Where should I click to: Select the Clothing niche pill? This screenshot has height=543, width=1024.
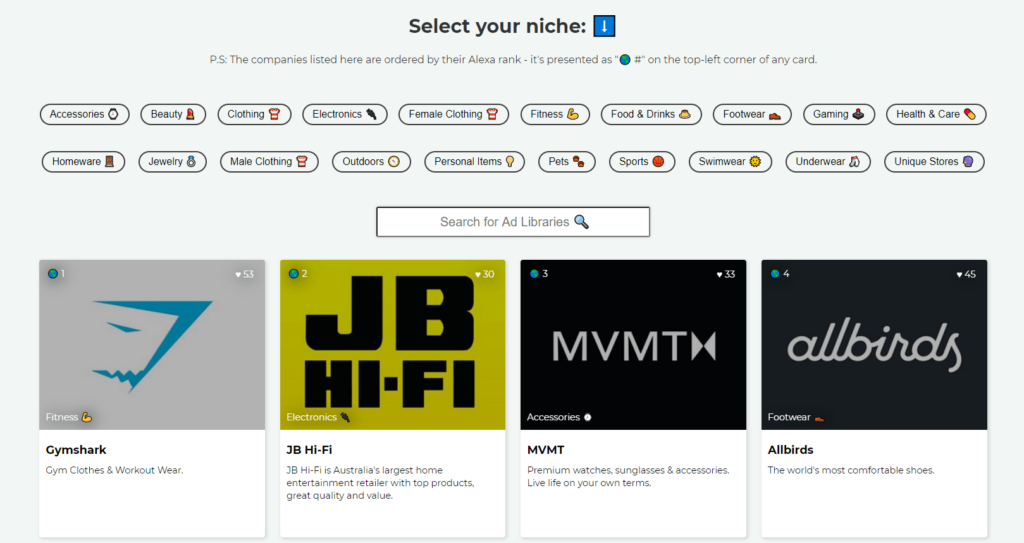click(x=254, y=114)
